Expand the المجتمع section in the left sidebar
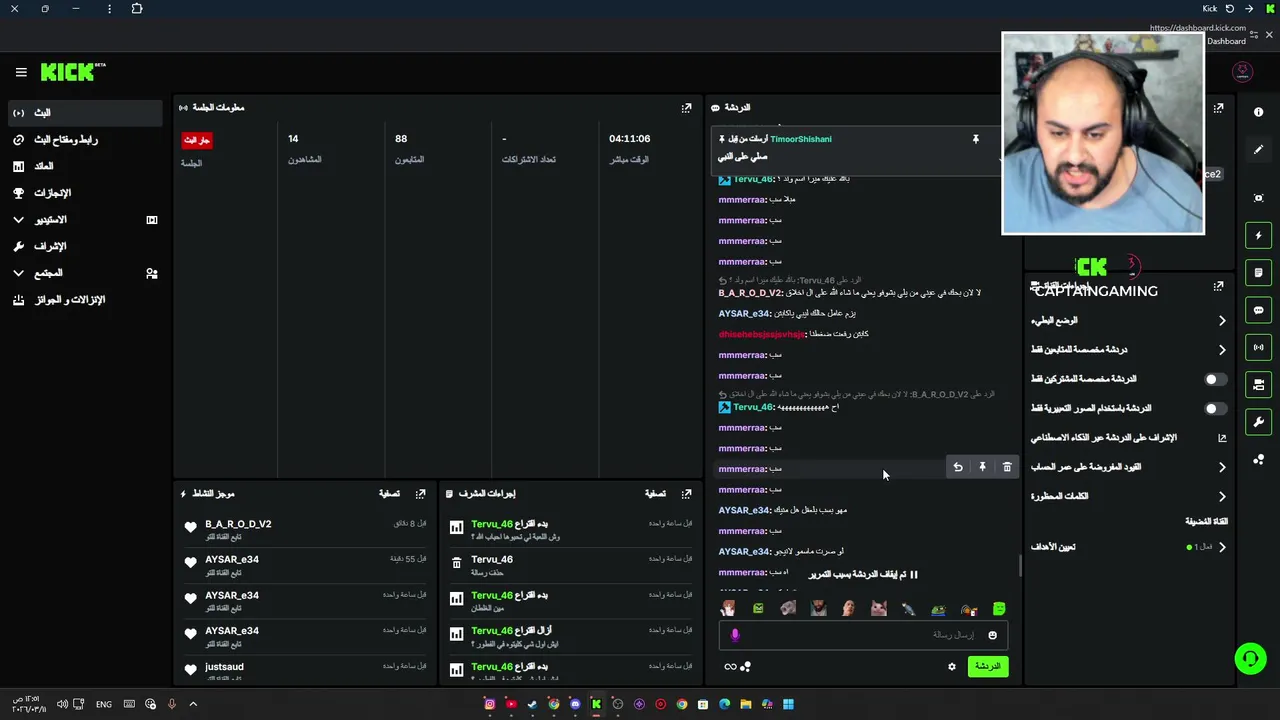Image resolution: width=1280 pixels, height=720 pixels. tap(18, 273)
